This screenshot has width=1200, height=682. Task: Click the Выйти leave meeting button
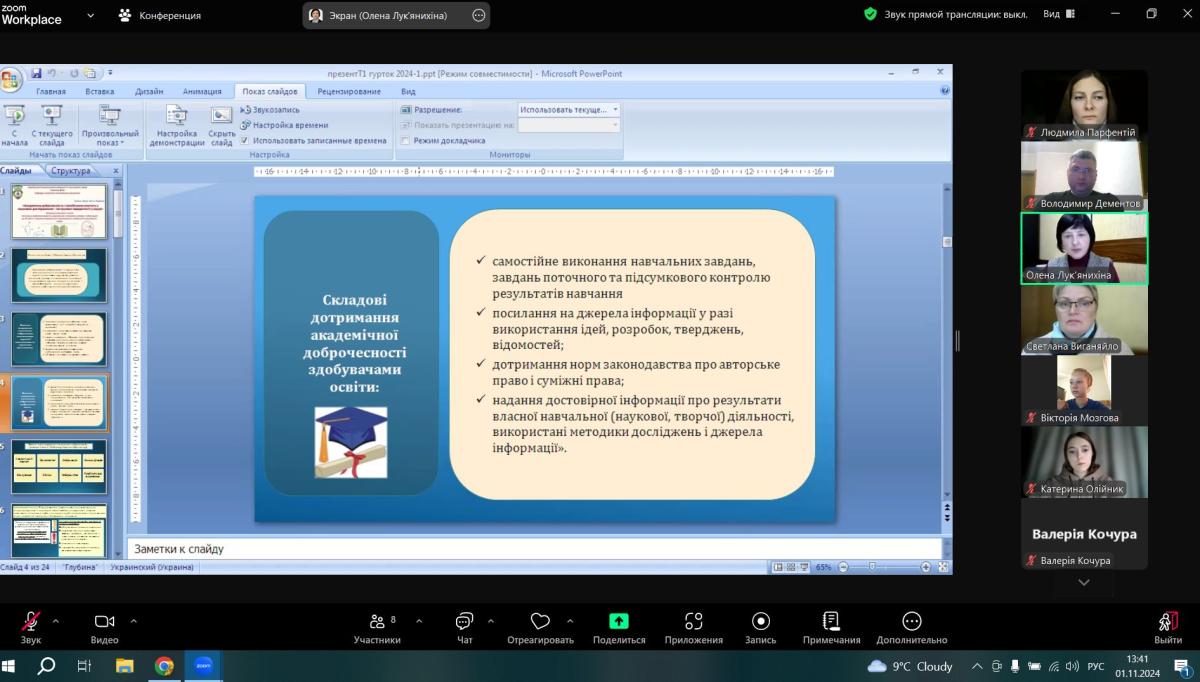point(1167,626)
